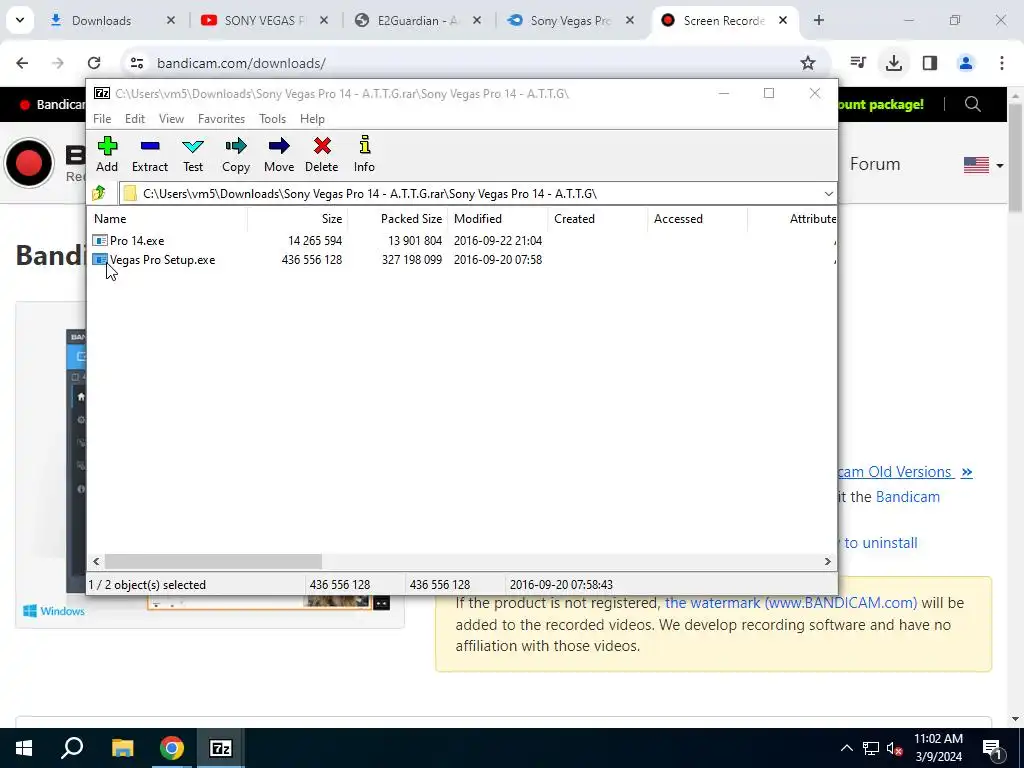The width and height of the screenshot is (1024, 768).
Task: Open the Chrome three-dot menu
Action: 1002,63
